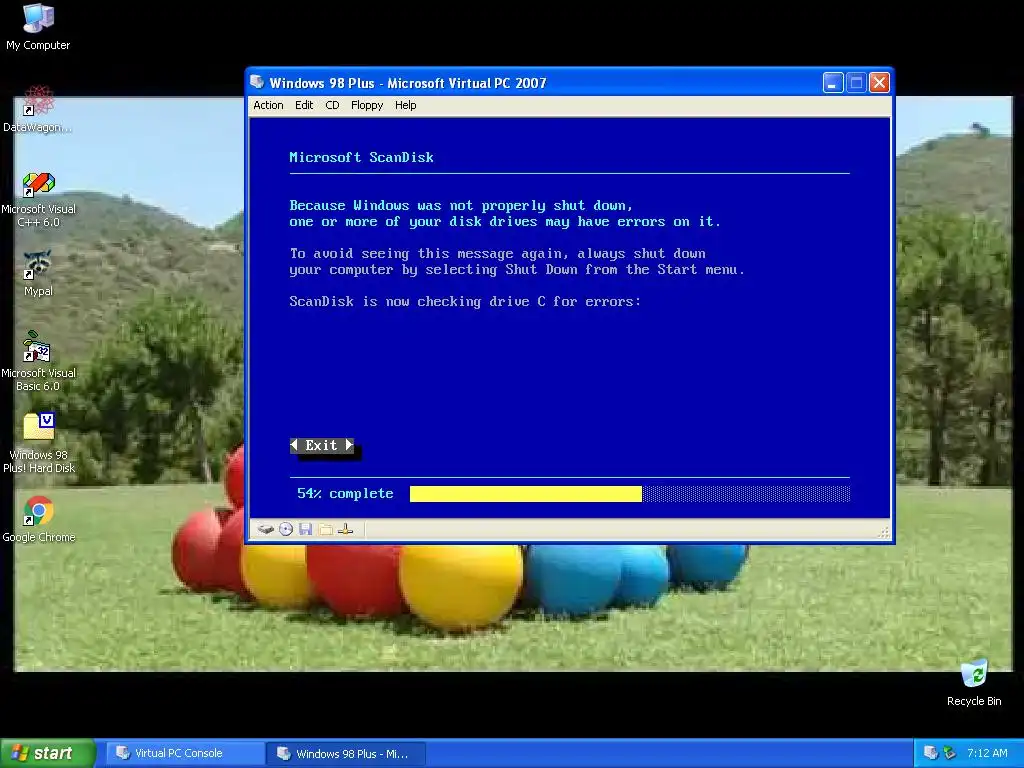
Task: Click the 54% complete text
Action: [x=345, y=494]
